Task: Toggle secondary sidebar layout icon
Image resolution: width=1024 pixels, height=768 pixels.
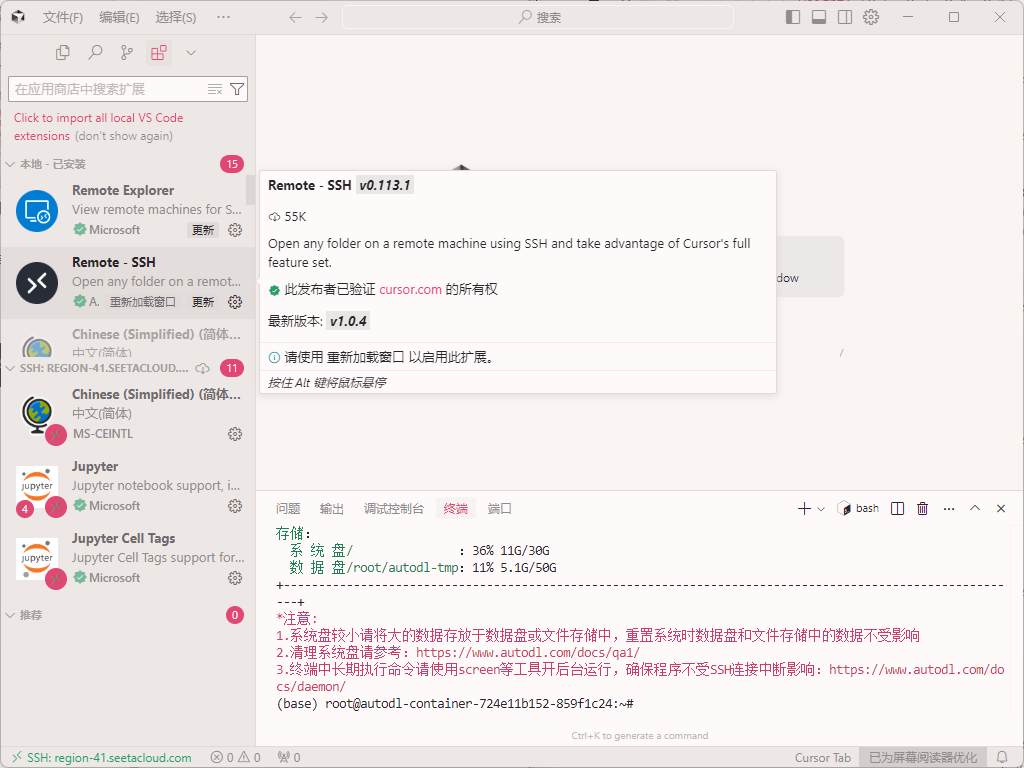Action: (x=845, y=18)
